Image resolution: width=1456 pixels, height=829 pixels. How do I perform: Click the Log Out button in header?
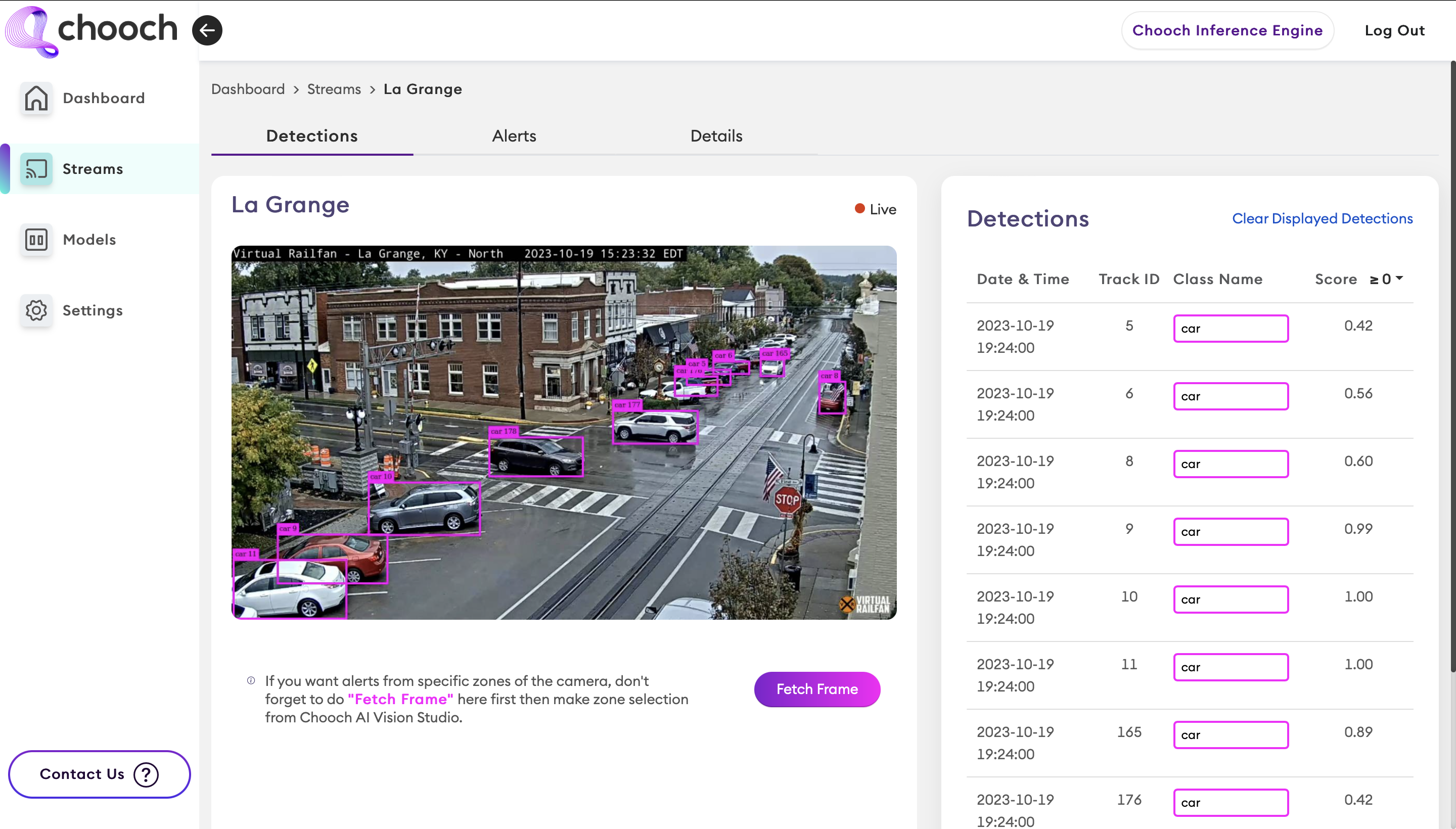click(1395, 30)
